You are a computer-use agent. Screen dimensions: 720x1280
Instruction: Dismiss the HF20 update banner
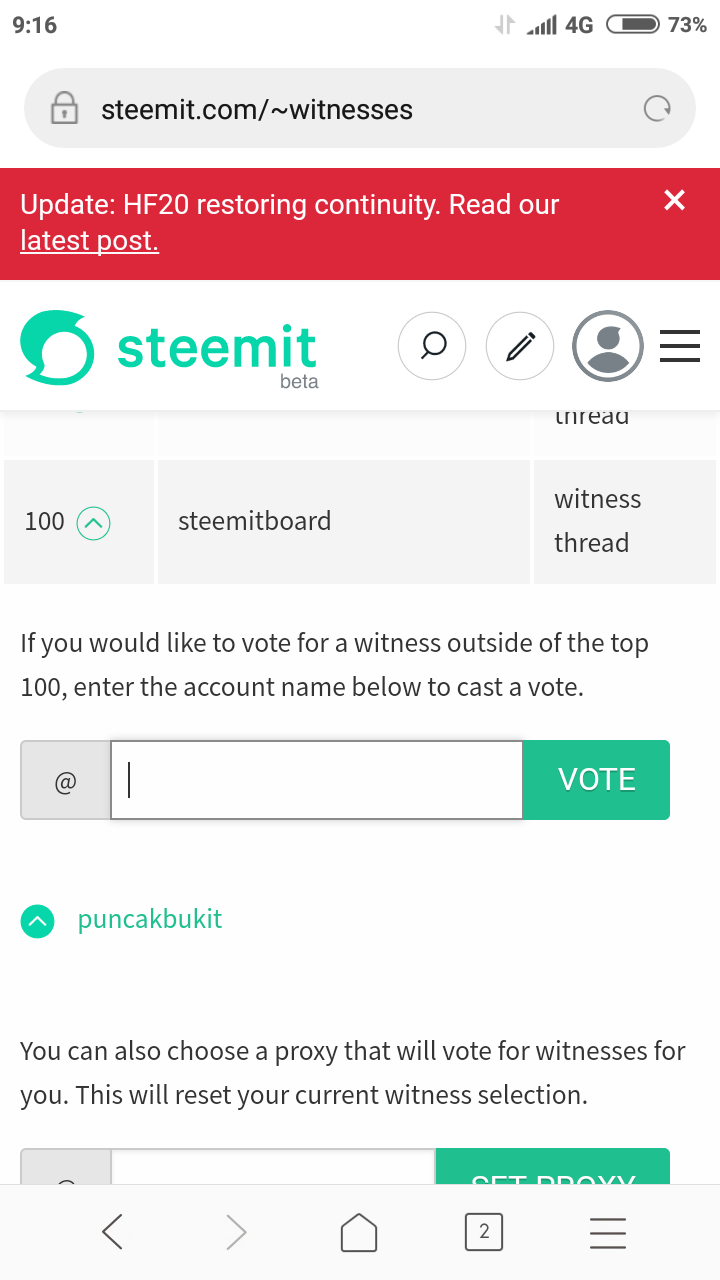[675, 201]
